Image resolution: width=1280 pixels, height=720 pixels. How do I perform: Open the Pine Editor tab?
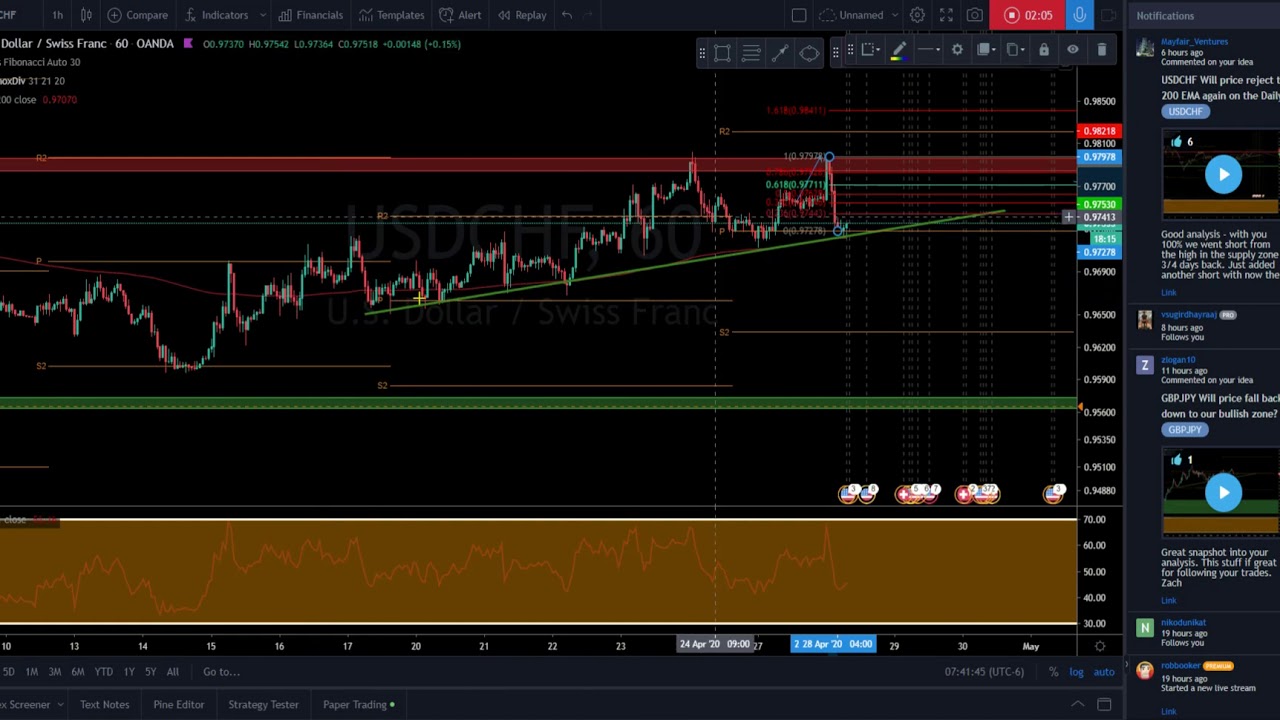point(178,704)
